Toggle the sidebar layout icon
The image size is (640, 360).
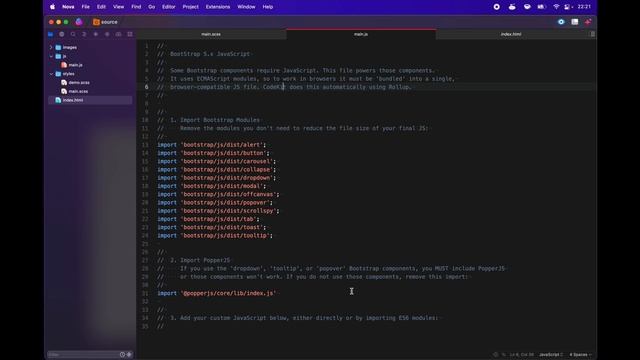tap(575, 22)
